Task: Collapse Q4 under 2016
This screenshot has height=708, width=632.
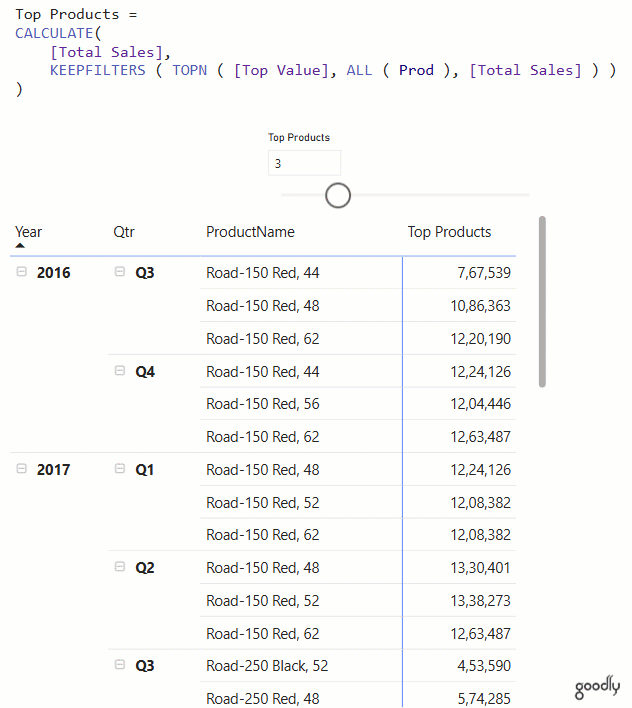Action: click(x=120, y=371)
